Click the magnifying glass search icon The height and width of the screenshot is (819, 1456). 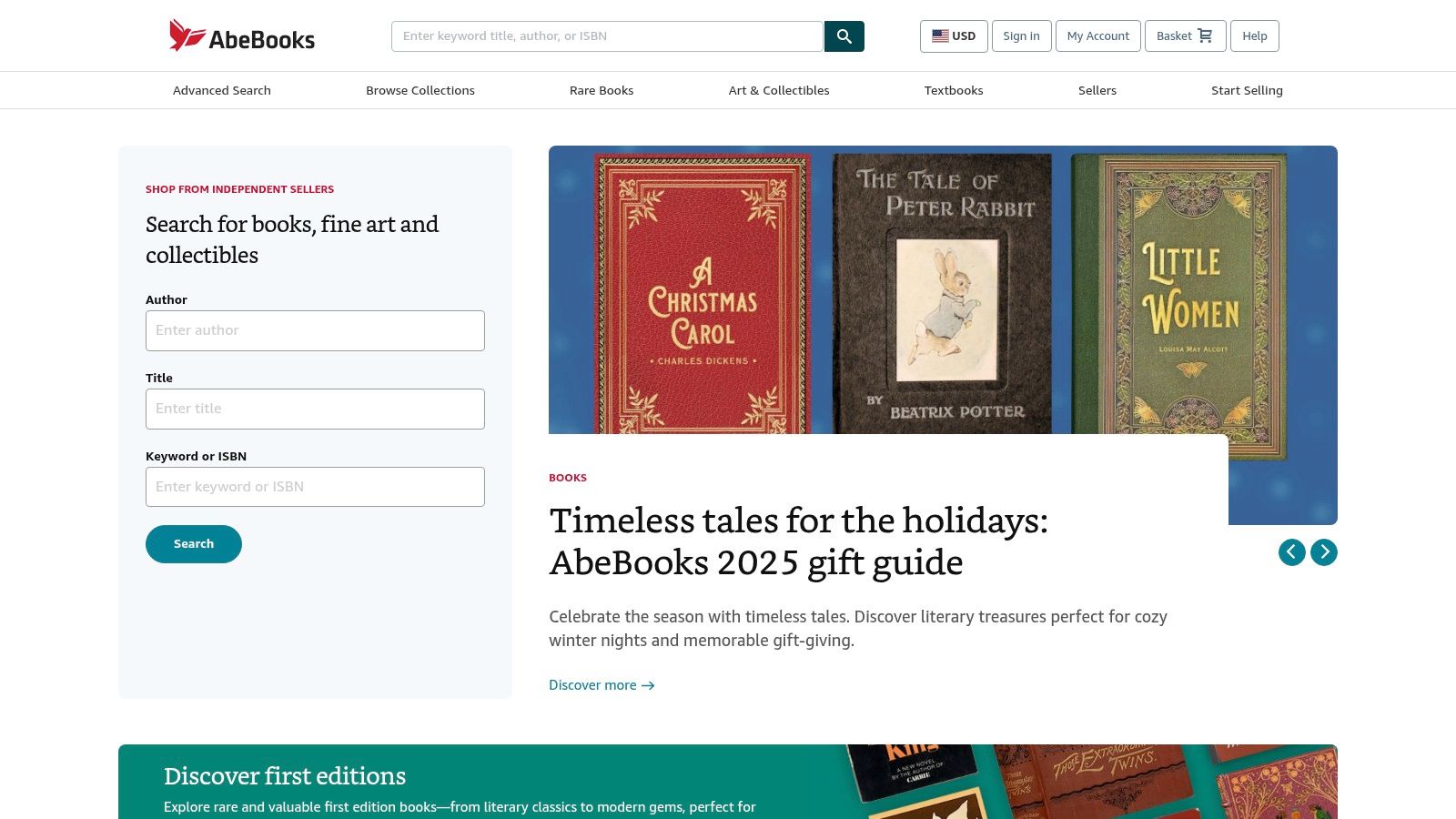(x=844, y=36)
